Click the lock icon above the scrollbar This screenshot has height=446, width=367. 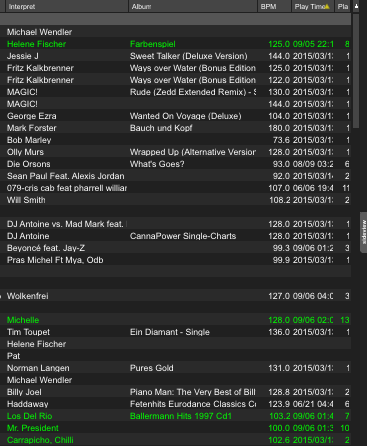(x=356, y=6)
